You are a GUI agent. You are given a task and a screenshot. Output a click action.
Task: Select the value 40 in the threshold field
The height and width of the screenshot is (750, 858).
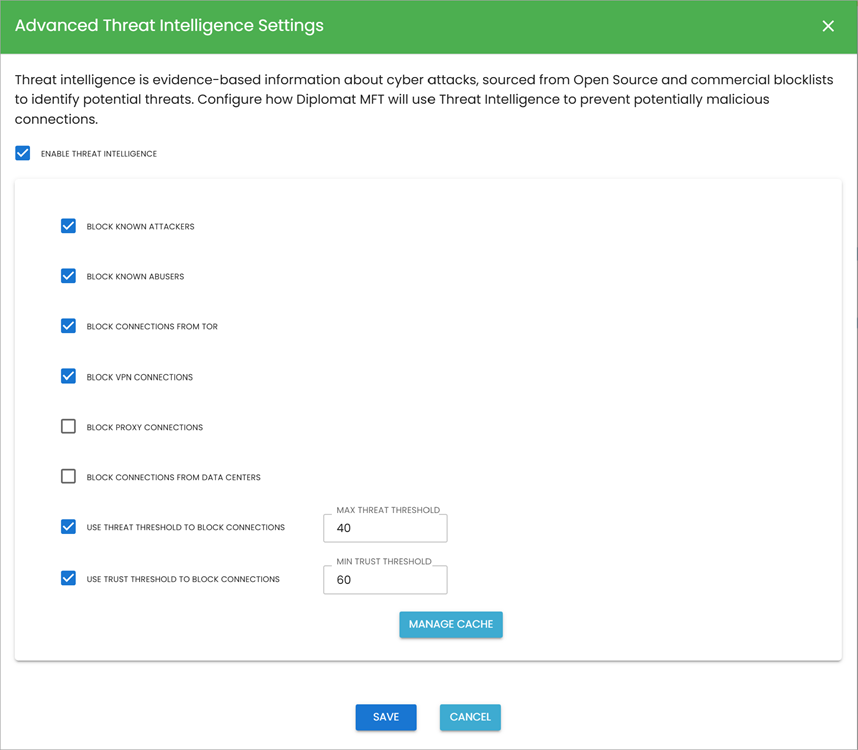(x=340, y=528)
